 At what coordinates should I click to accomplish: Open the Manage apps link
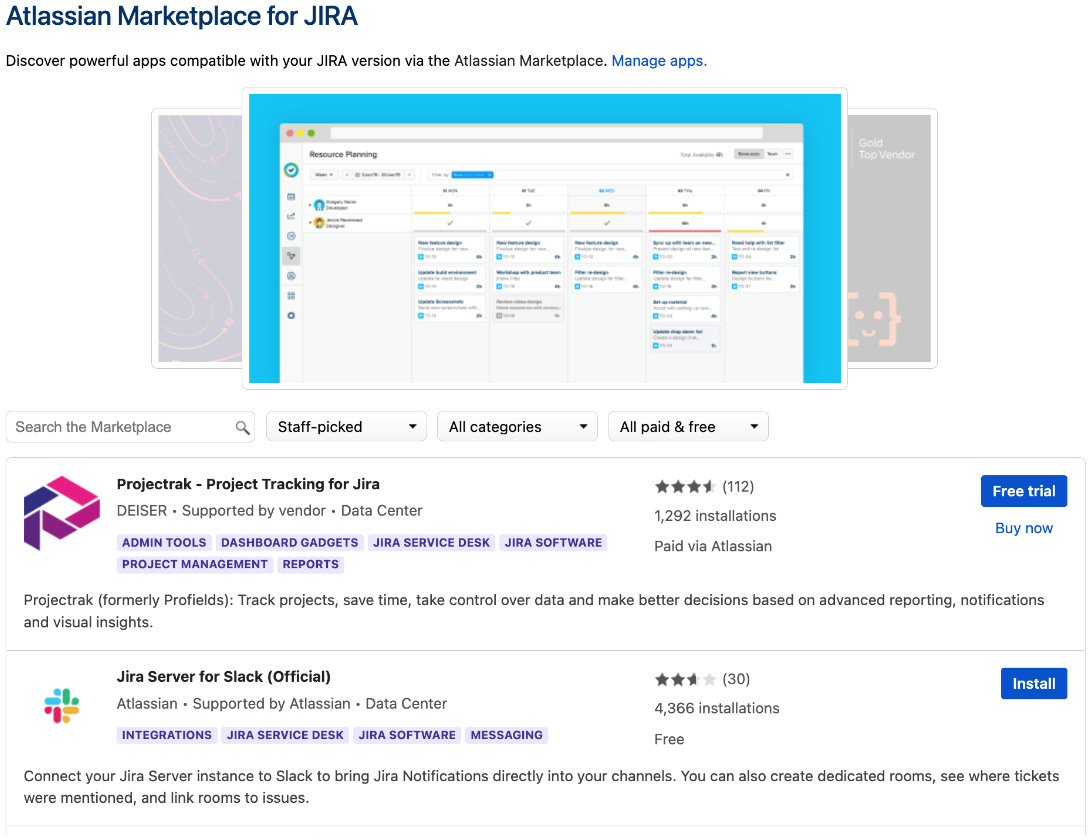659,60
